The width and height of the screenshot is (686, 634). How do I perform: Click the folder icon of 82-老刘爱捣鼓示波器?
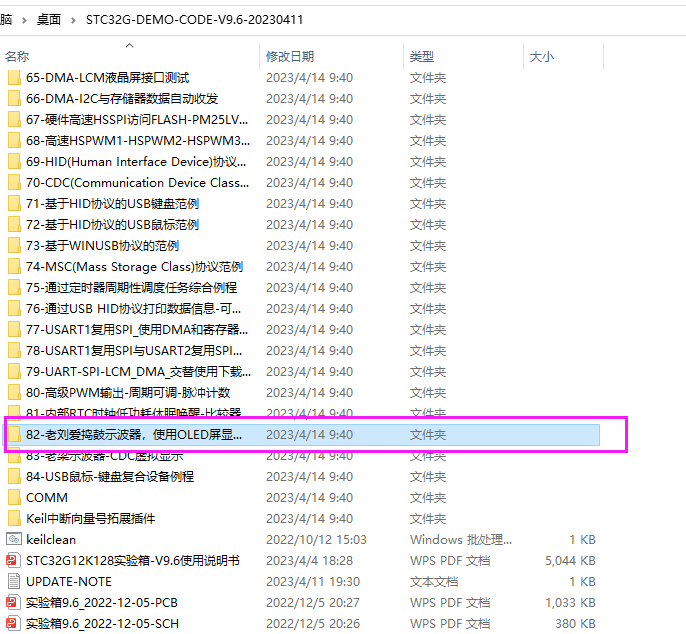pos(14,435)
